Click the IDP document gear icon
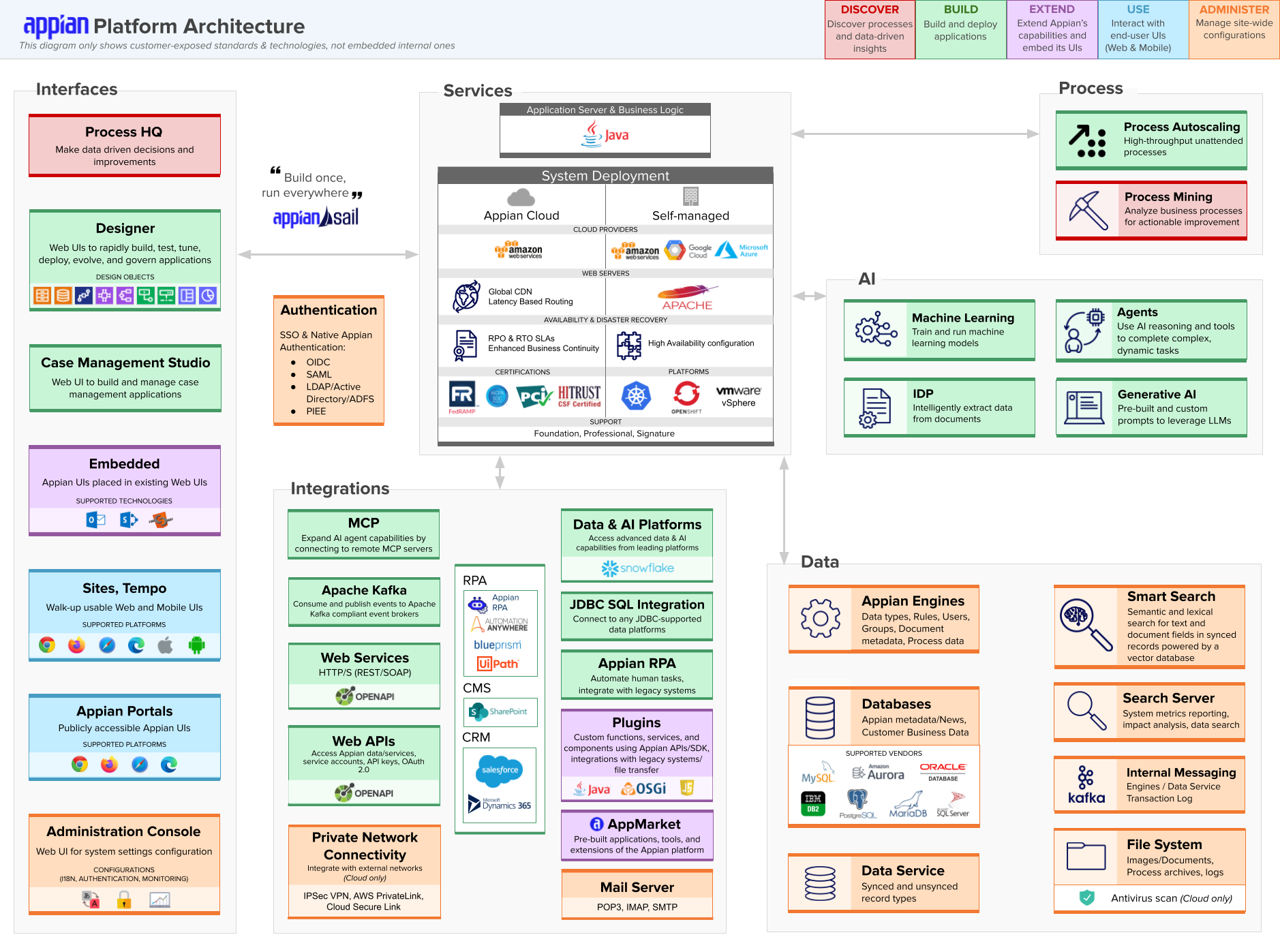The width and height of the screenshot is (1280, 952). [x=875, y=408]
